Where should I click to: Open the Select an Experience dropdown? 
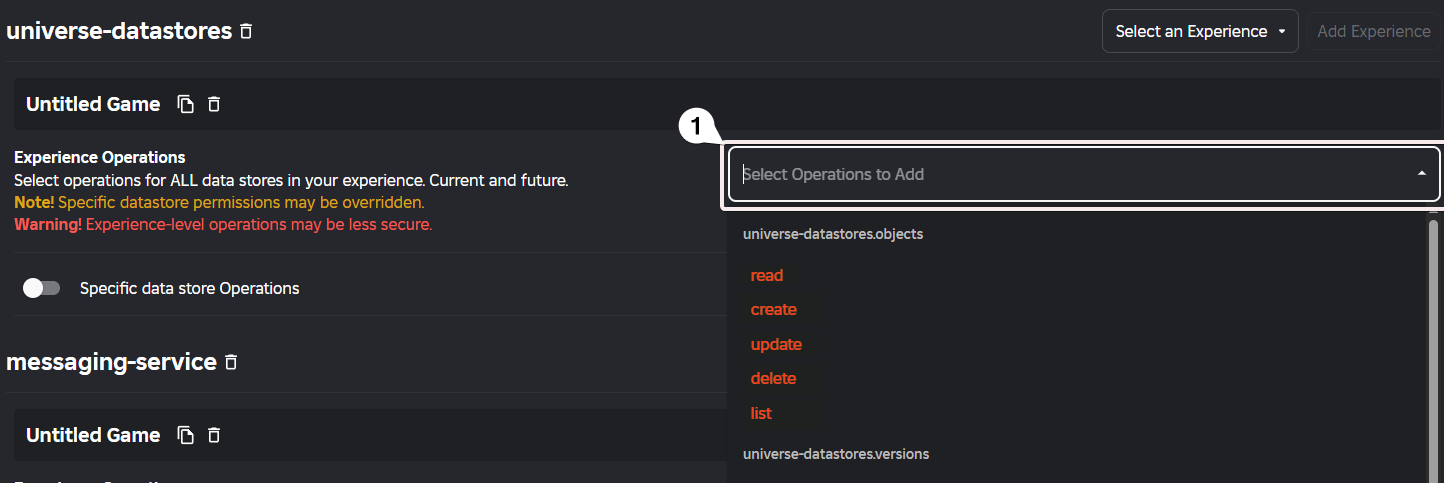(x=1200, y=31)
